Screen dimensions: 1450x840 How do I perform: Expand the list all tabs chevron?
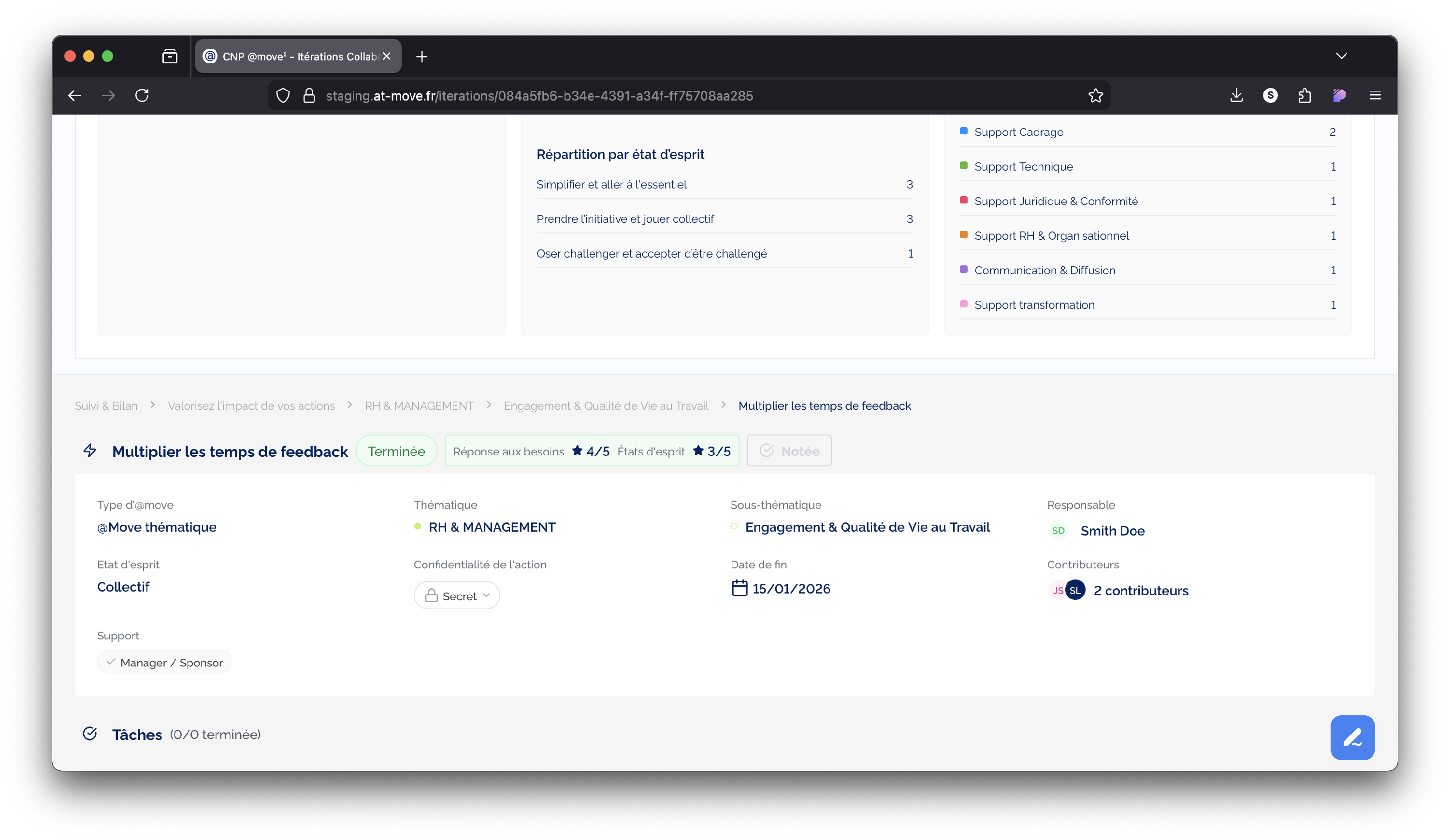click(x=1341, y=56)
